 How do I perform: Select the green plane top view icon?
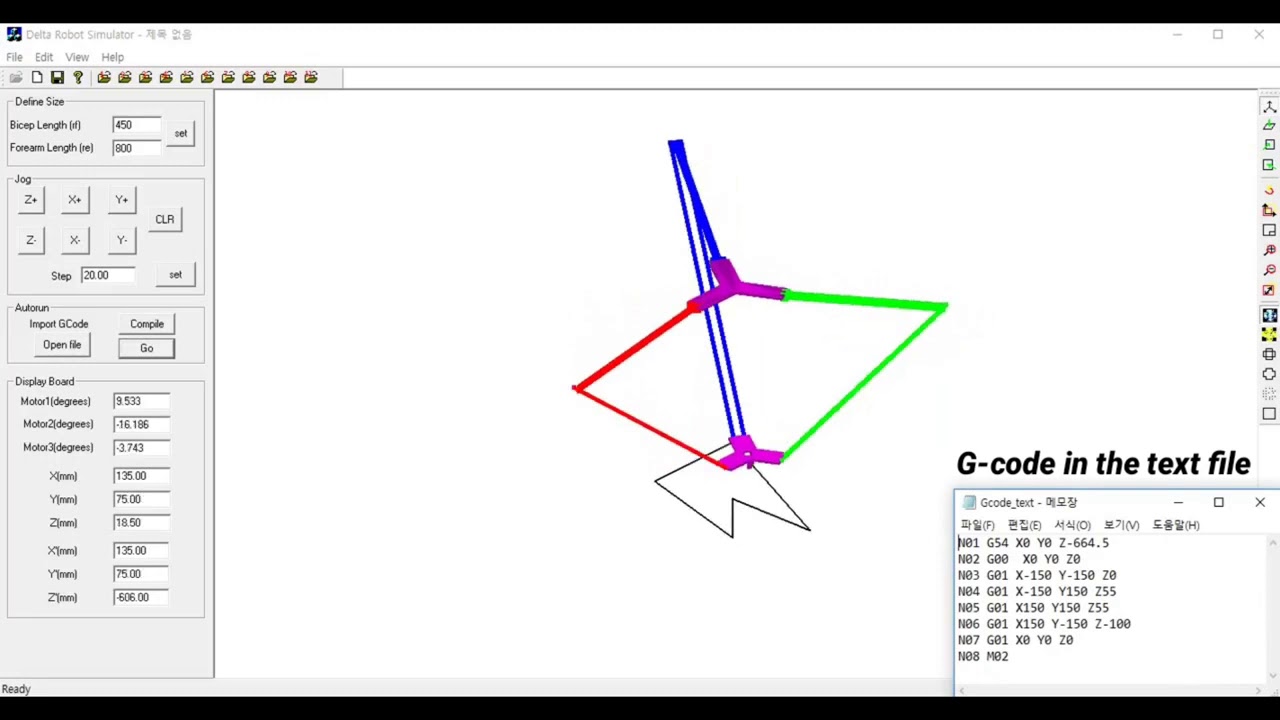pos(1269,125)
